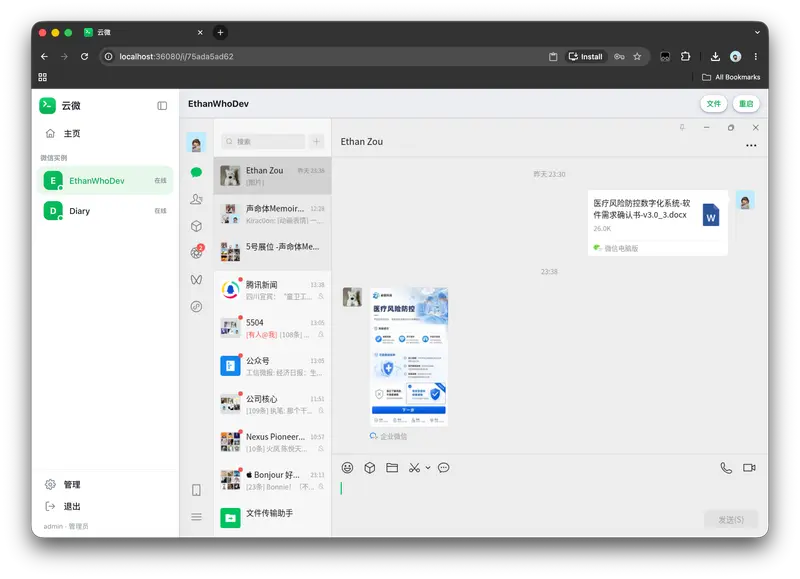Start a video call
This screenshot has height=579, width=800.
coord(749,468)
